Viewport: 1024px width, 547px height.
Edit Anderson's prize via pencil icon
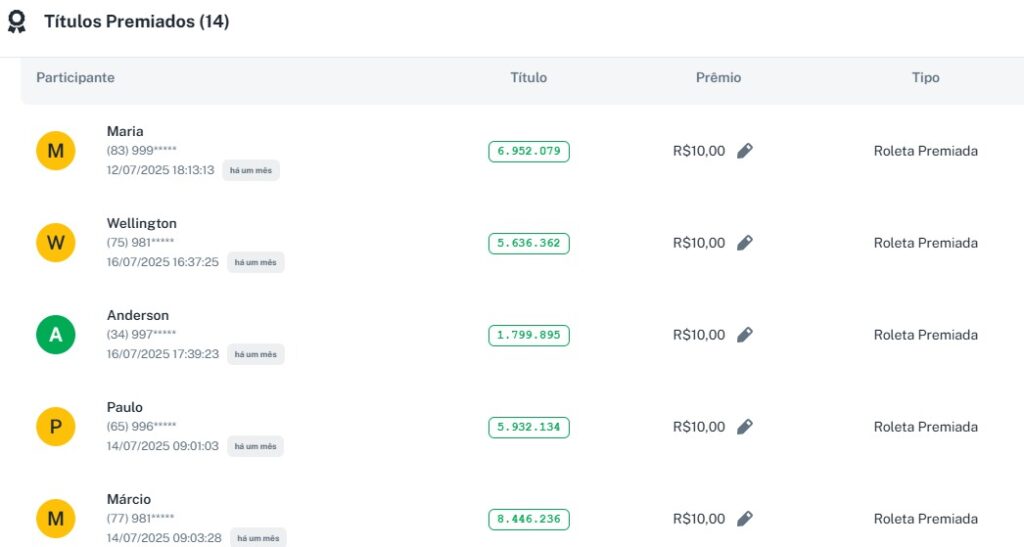click(744, 335)
